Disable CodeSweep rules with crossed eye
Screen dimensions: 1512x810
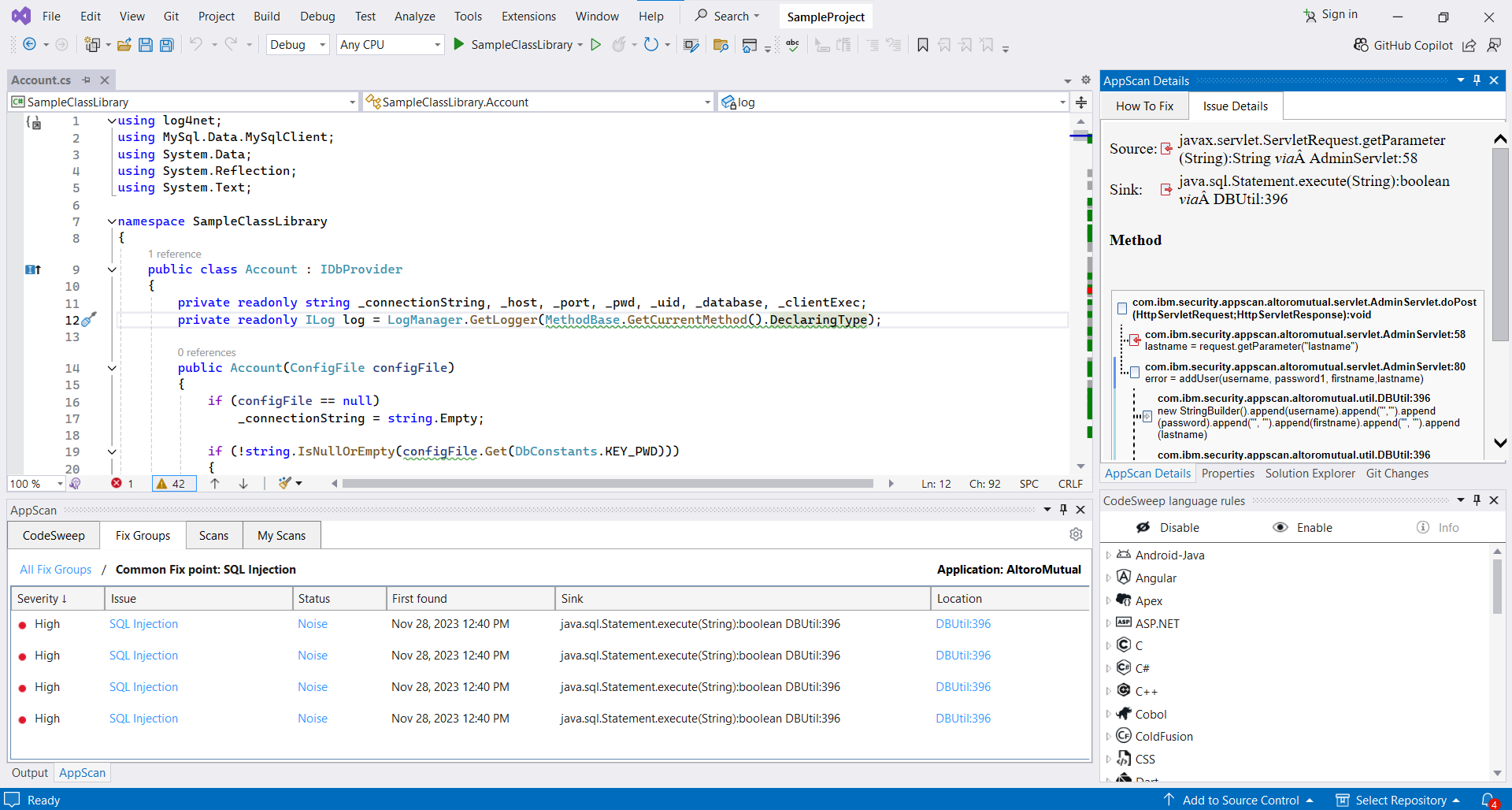tap(1143, 527)
